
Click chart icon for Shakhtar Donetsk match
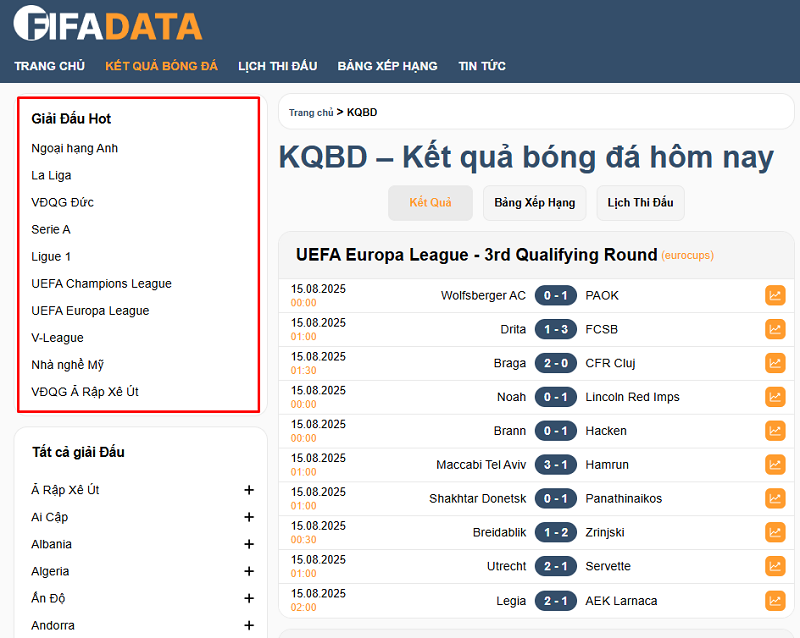point(775,499)
